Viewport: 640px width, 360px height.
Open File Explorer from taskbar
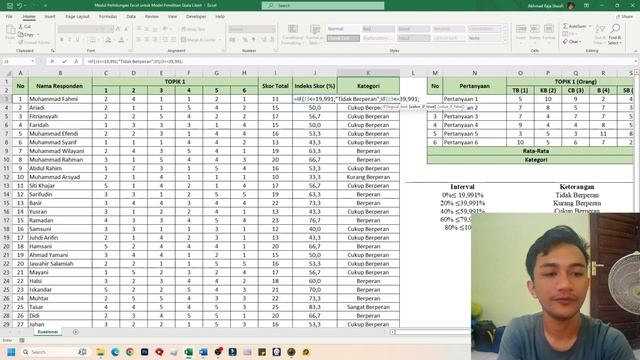point(100,352)
